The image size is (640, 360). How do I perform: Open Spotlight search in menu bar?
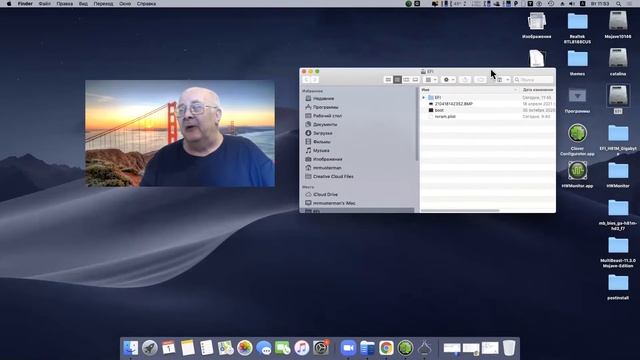click(619, 4)
